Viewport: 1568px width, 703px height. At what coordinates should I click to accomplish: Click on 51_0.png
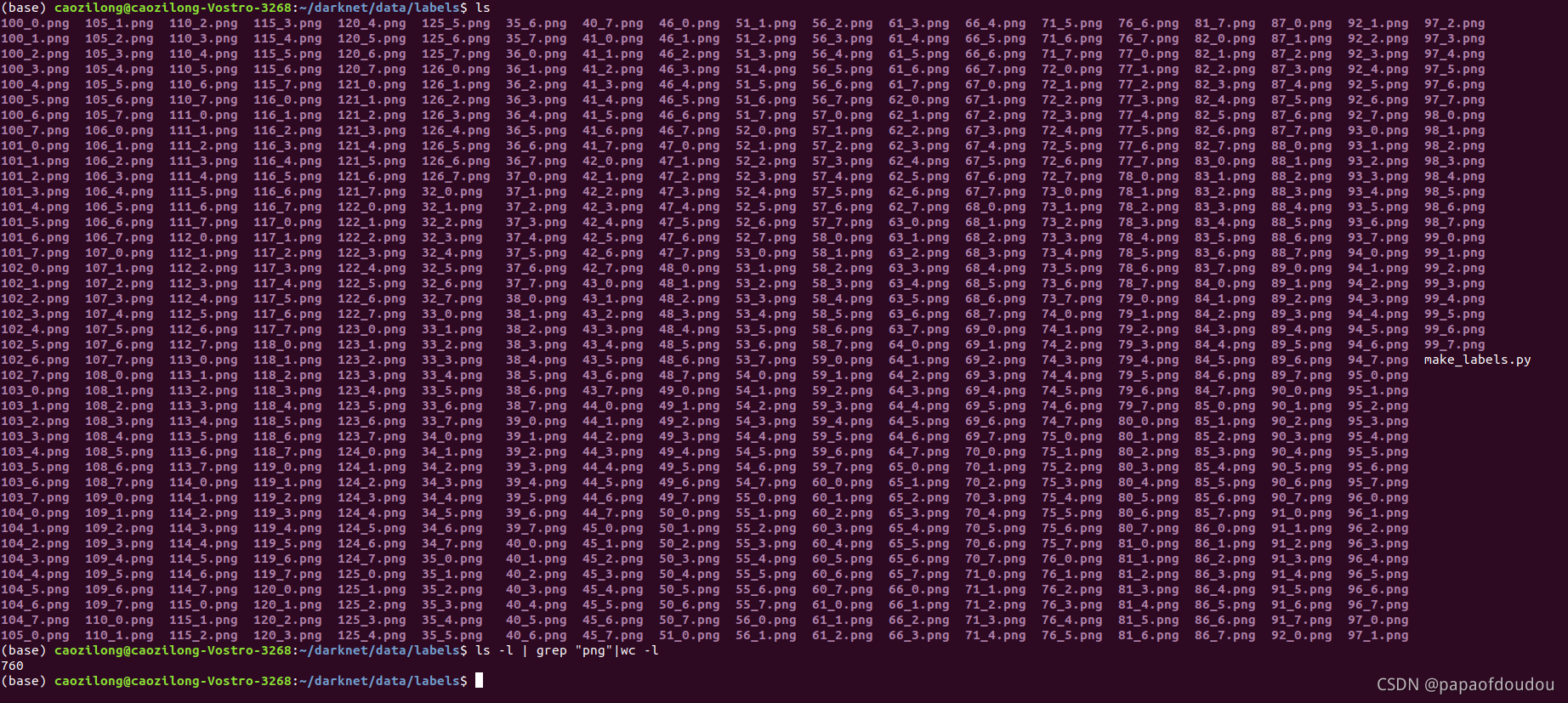pos(690,635)
